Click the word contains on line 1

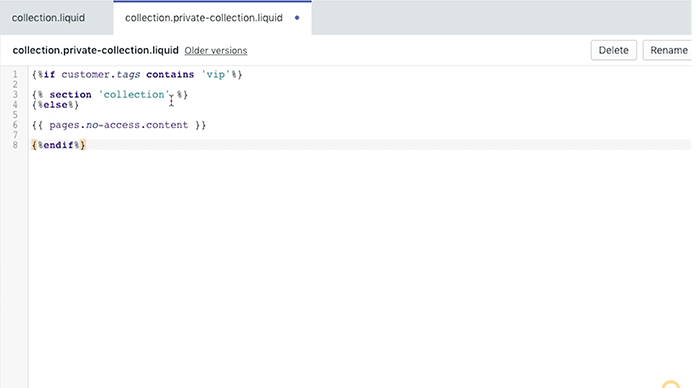click(170, 75)
